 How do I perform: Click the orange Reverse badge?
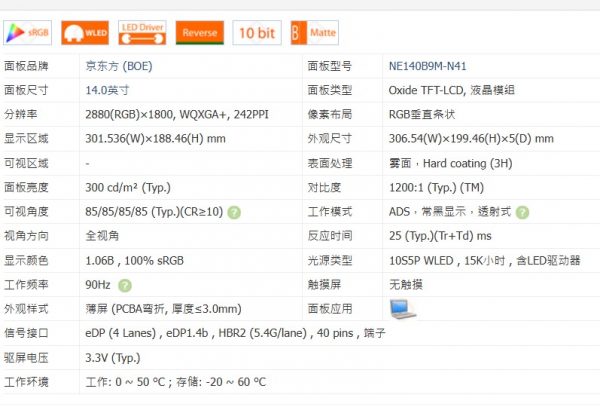click(201, 32)
